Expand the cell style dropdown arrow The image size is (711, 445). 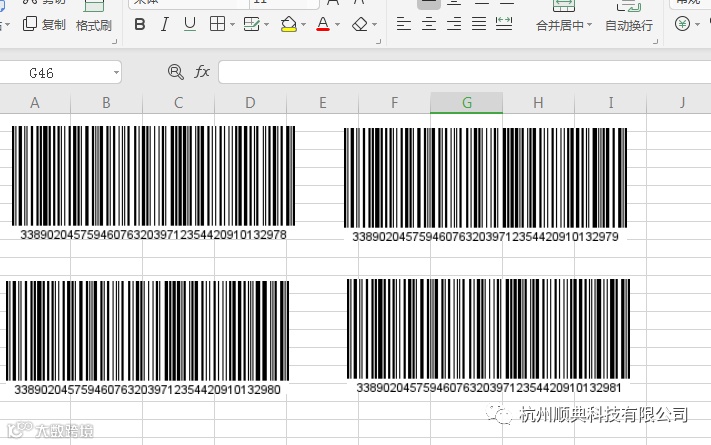tap(266, 24)
